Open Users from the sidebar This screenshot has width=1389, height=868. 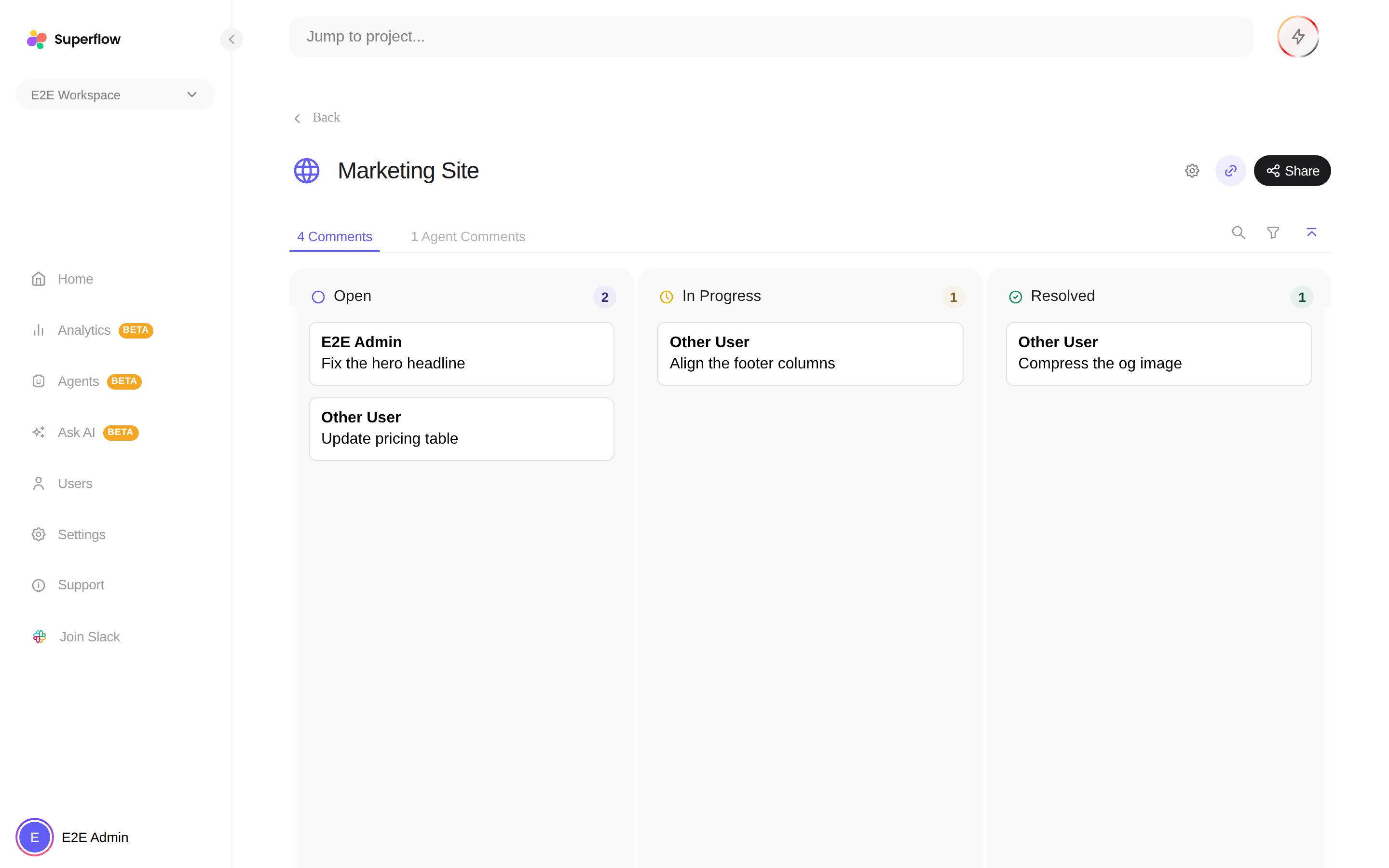[x=75, y=483]
